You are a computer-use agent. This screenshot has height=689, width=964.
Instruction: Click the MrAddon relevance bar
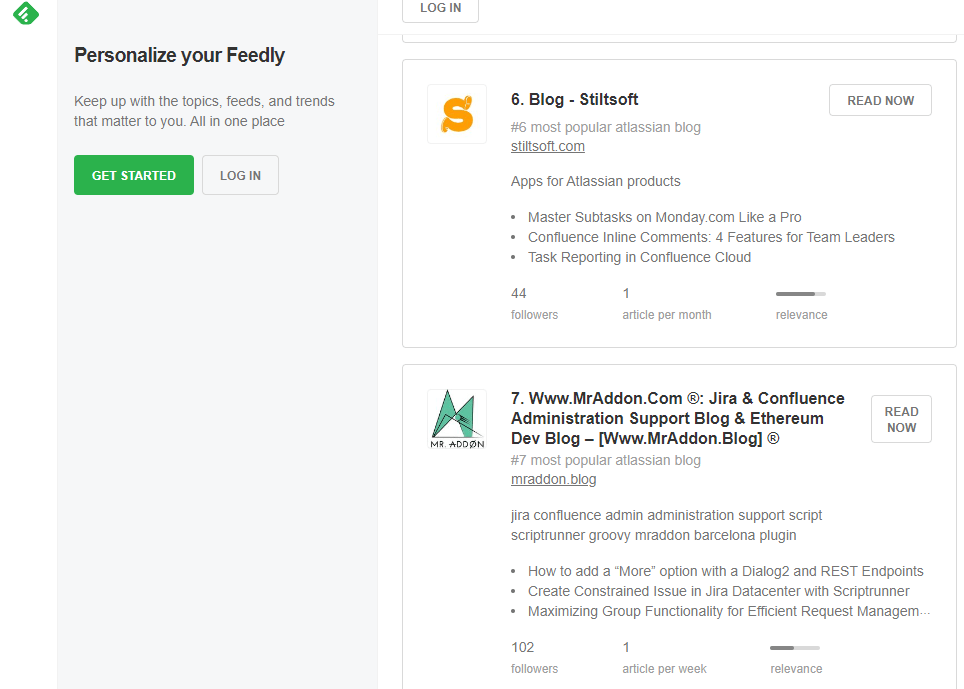point(795,648)
